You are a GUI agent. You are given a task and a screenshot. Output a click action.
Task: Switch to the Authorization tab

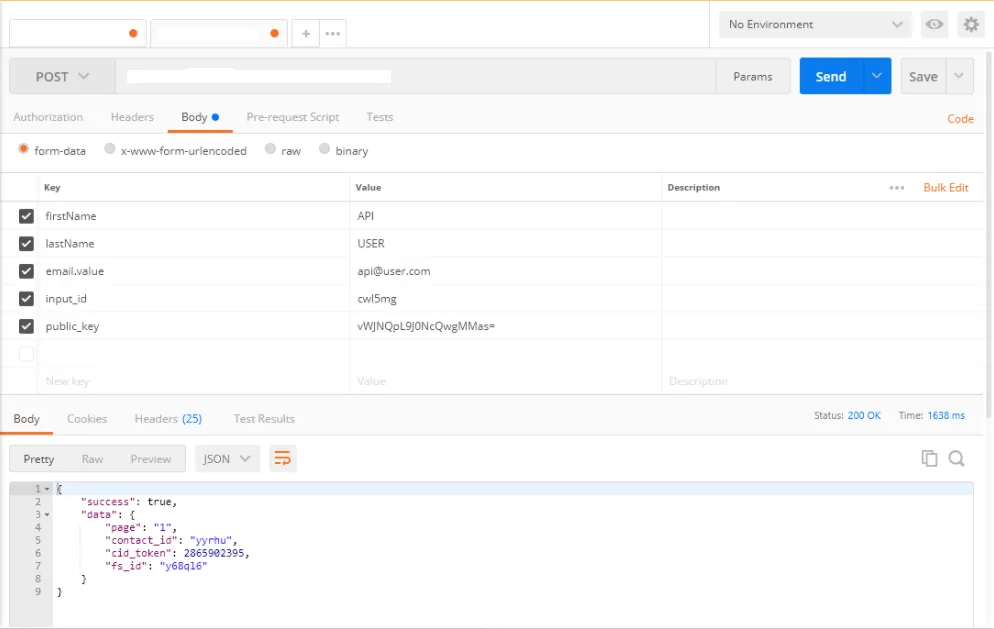[x=48, y=117]
